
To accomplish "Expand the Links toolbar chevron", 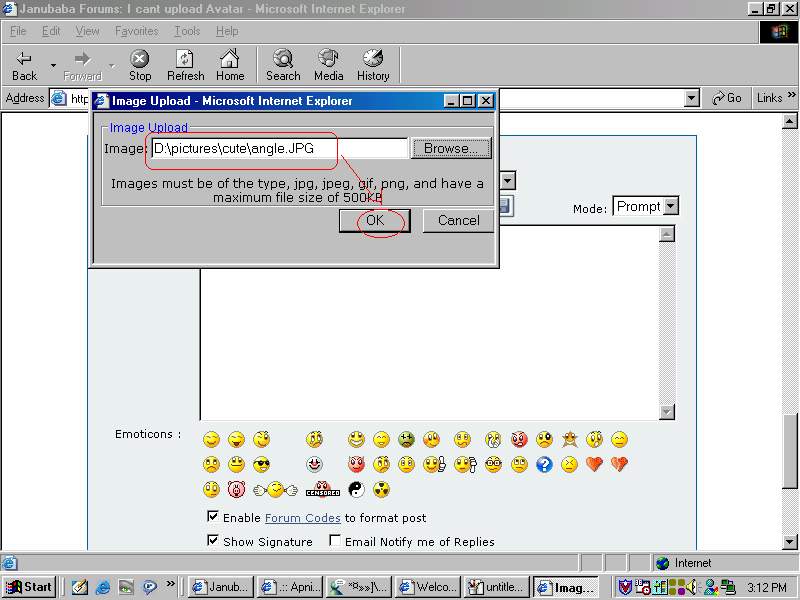I will click(x=791, y=95).
